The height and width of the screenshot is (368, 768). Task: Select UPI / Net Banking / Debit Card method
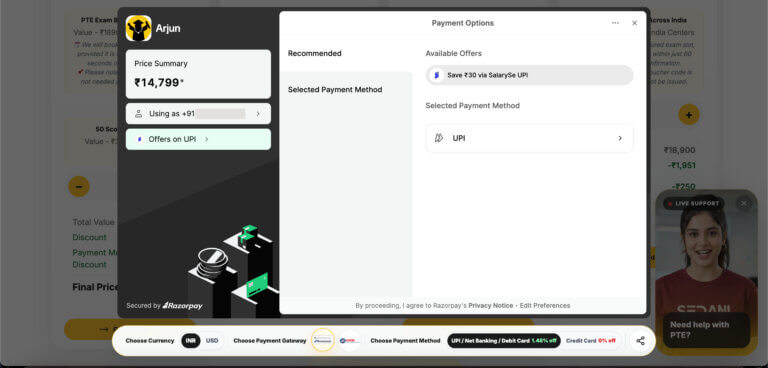(x=504, y=341)
